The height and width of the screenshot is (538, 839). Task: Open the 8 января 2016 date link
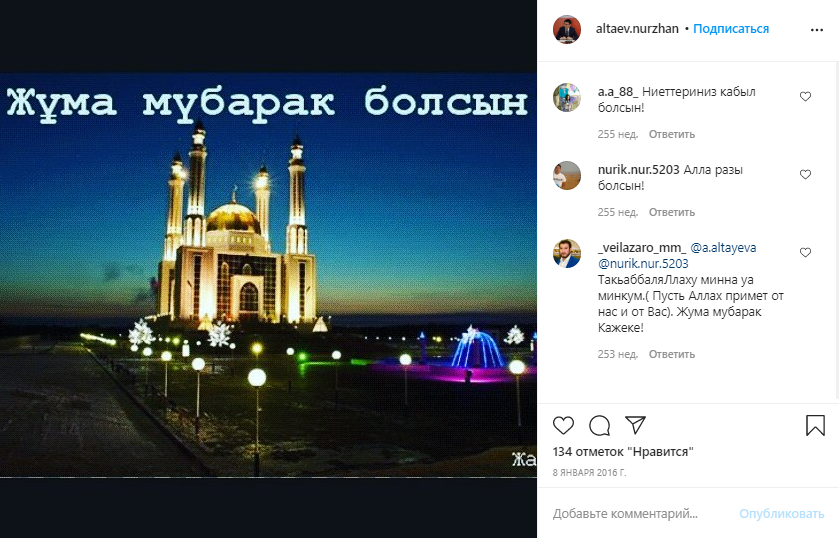[589, 473]
